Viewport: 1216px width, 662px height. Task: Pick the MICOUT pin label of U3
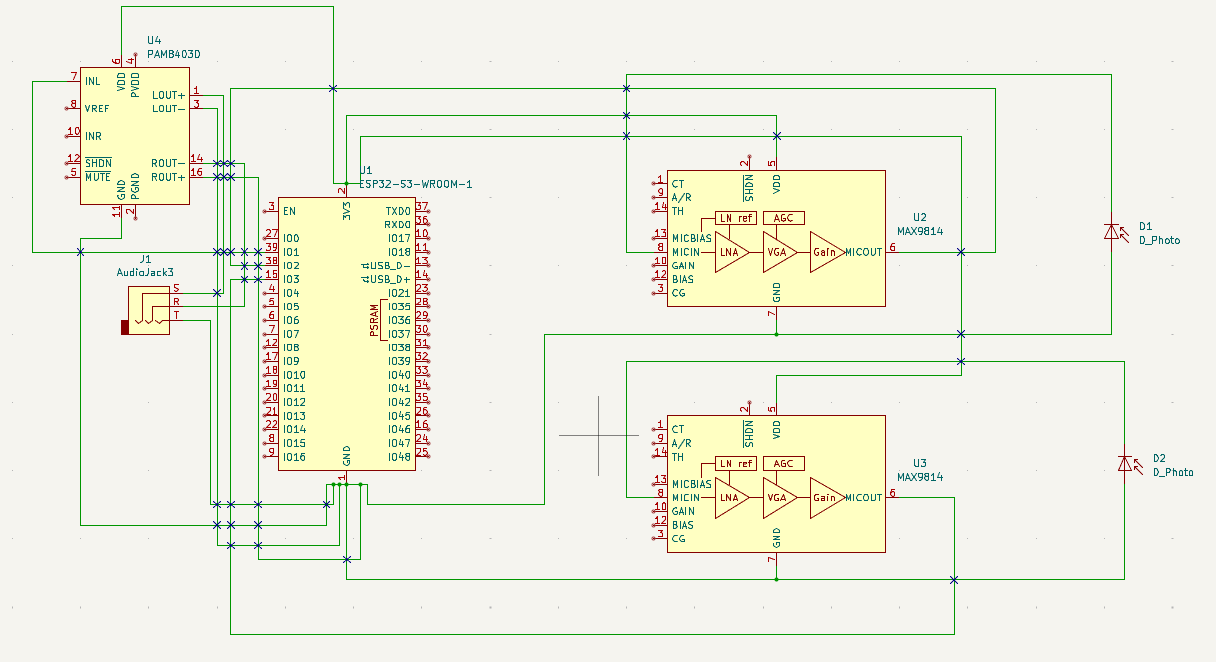click(863, 498)
